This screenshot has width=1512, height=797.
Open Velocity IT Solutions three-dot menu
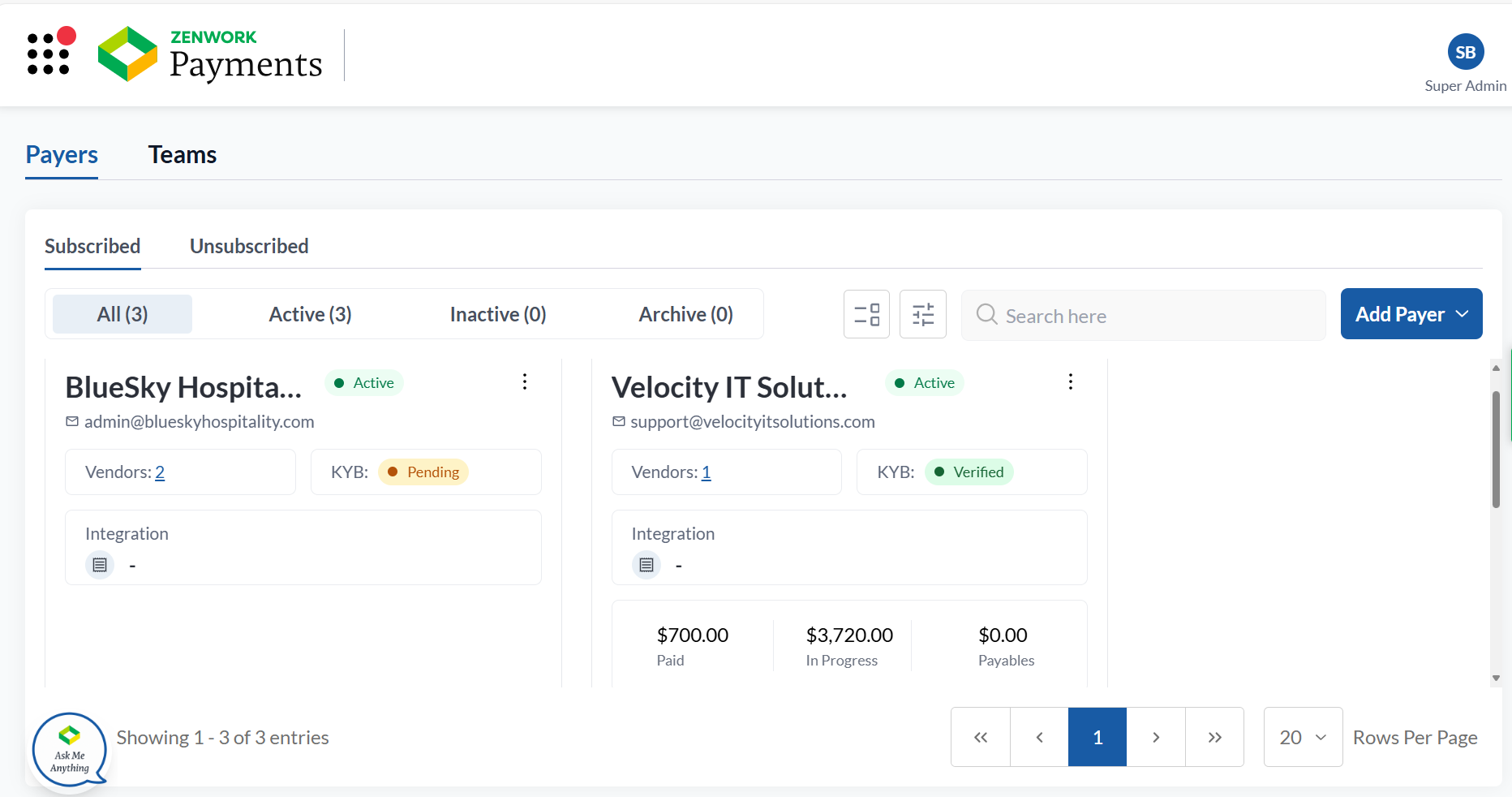click(x=1071, y=382)
